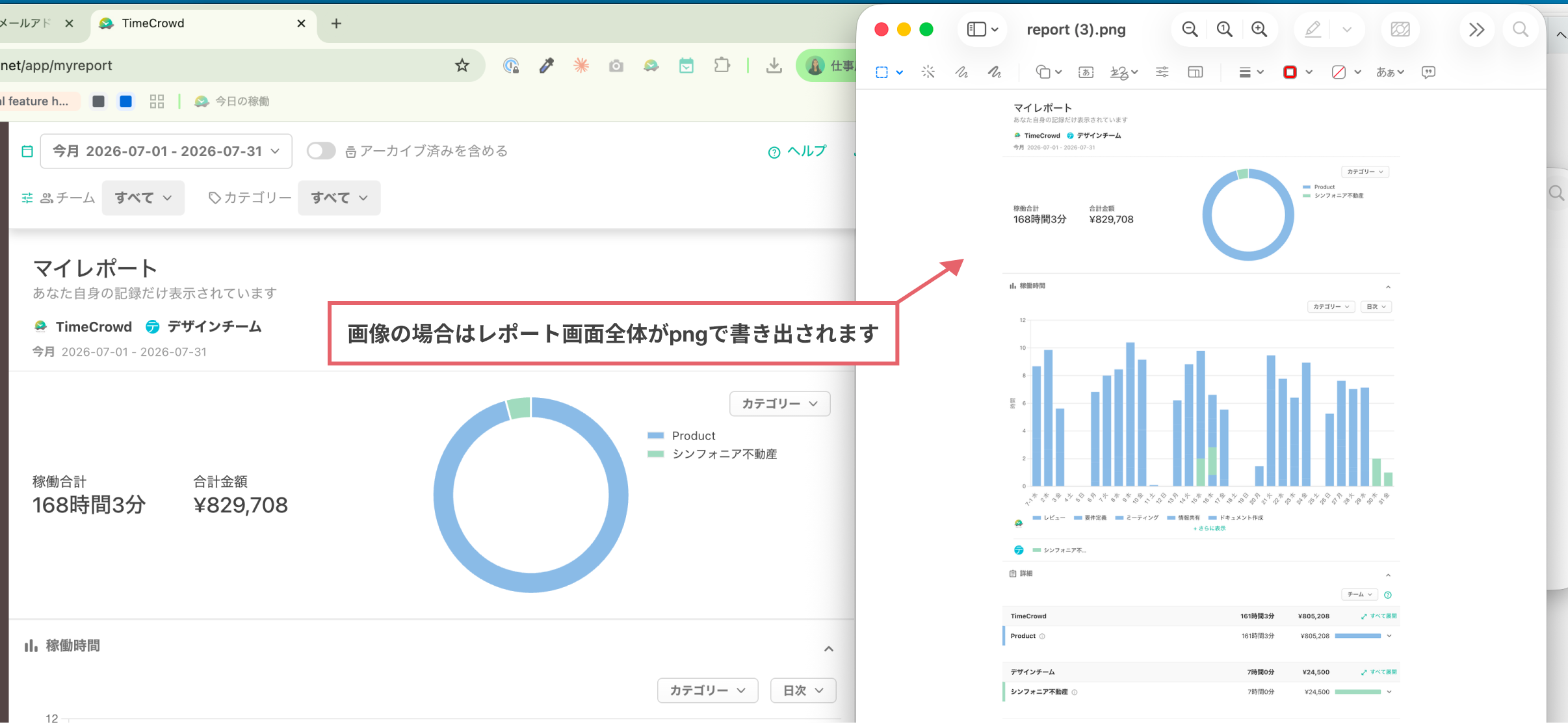The width and height of the screenshot is (1568, 723).
Task: Open the fill color swatch picker
Action: click(x=1346, y=72)
